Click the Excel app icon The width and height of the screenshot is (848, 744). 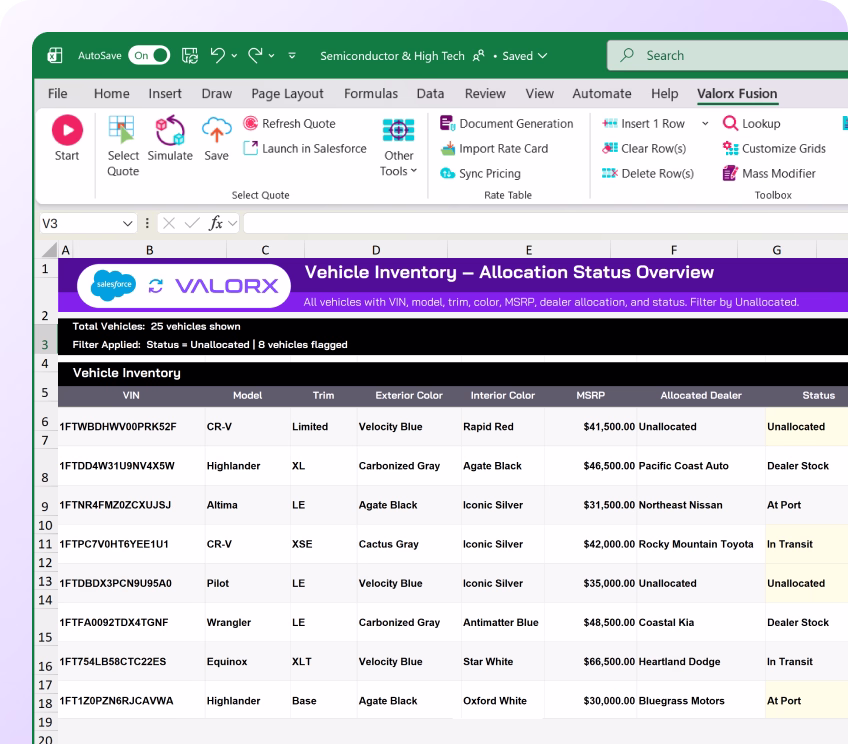55,56
